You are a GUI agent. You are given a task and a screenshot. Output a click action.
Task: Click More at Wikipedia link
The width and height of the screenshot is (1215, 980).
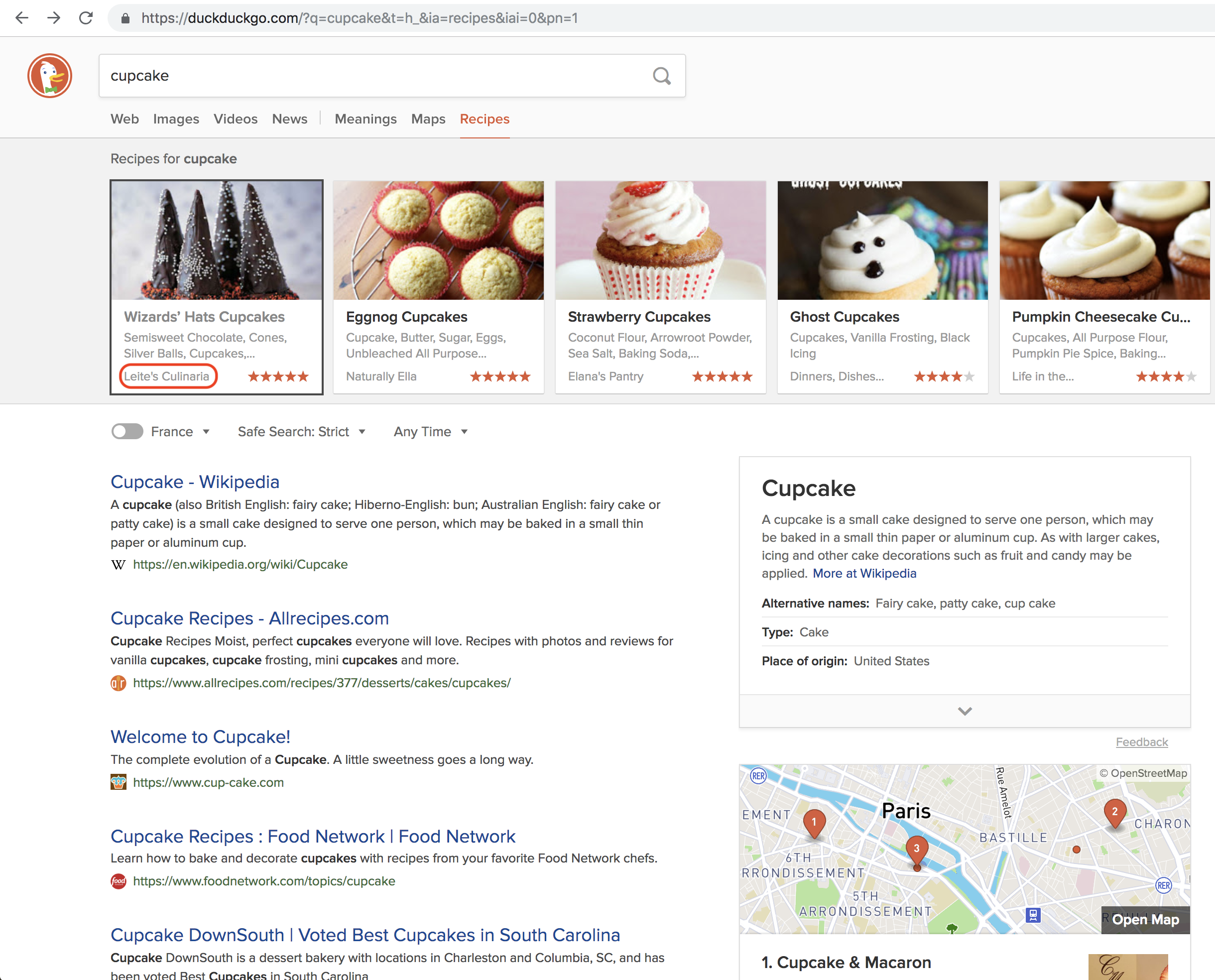pyautogui.click(x=864, y=574)
